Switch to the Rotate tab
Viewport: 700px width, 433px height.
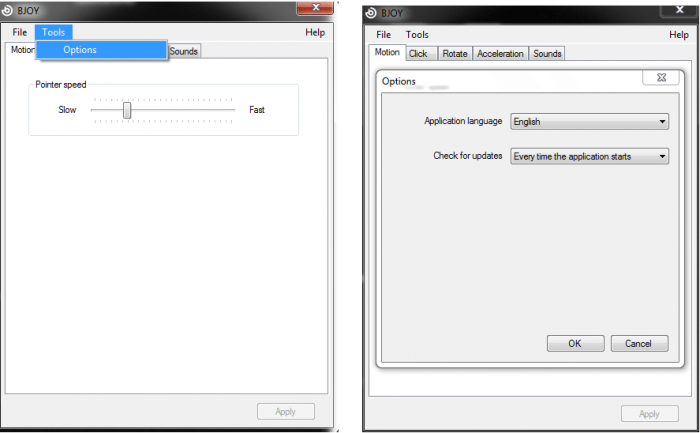pyautogui.click(x=452, y=54)
